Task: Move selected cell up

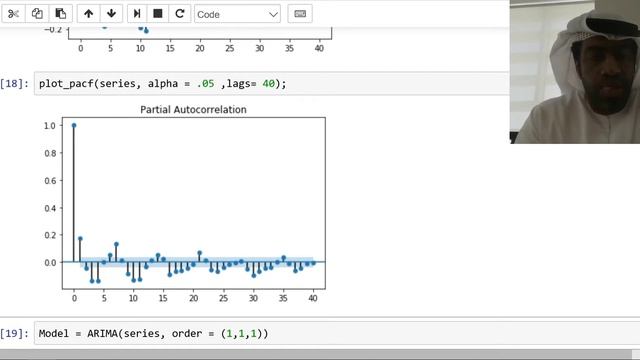Action: (x=89, y=14)
